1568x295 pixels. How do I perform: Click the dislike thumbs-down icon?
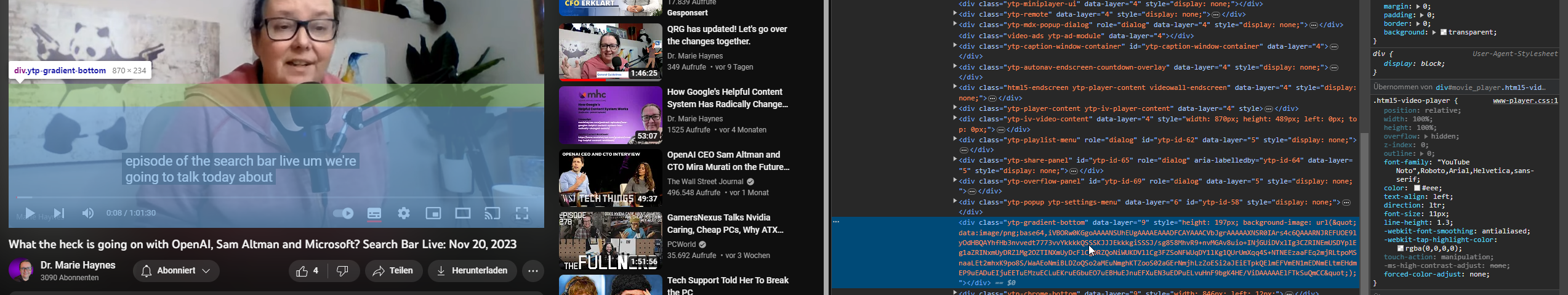pos(344,271)
